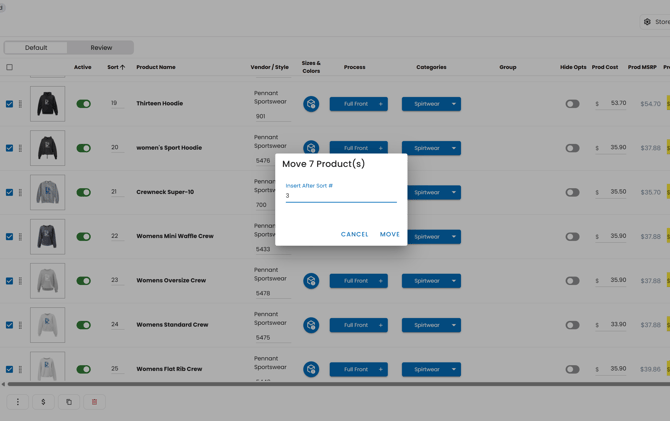Grab the drag handle of Crewneck Super-10 row

coord(20,192)
